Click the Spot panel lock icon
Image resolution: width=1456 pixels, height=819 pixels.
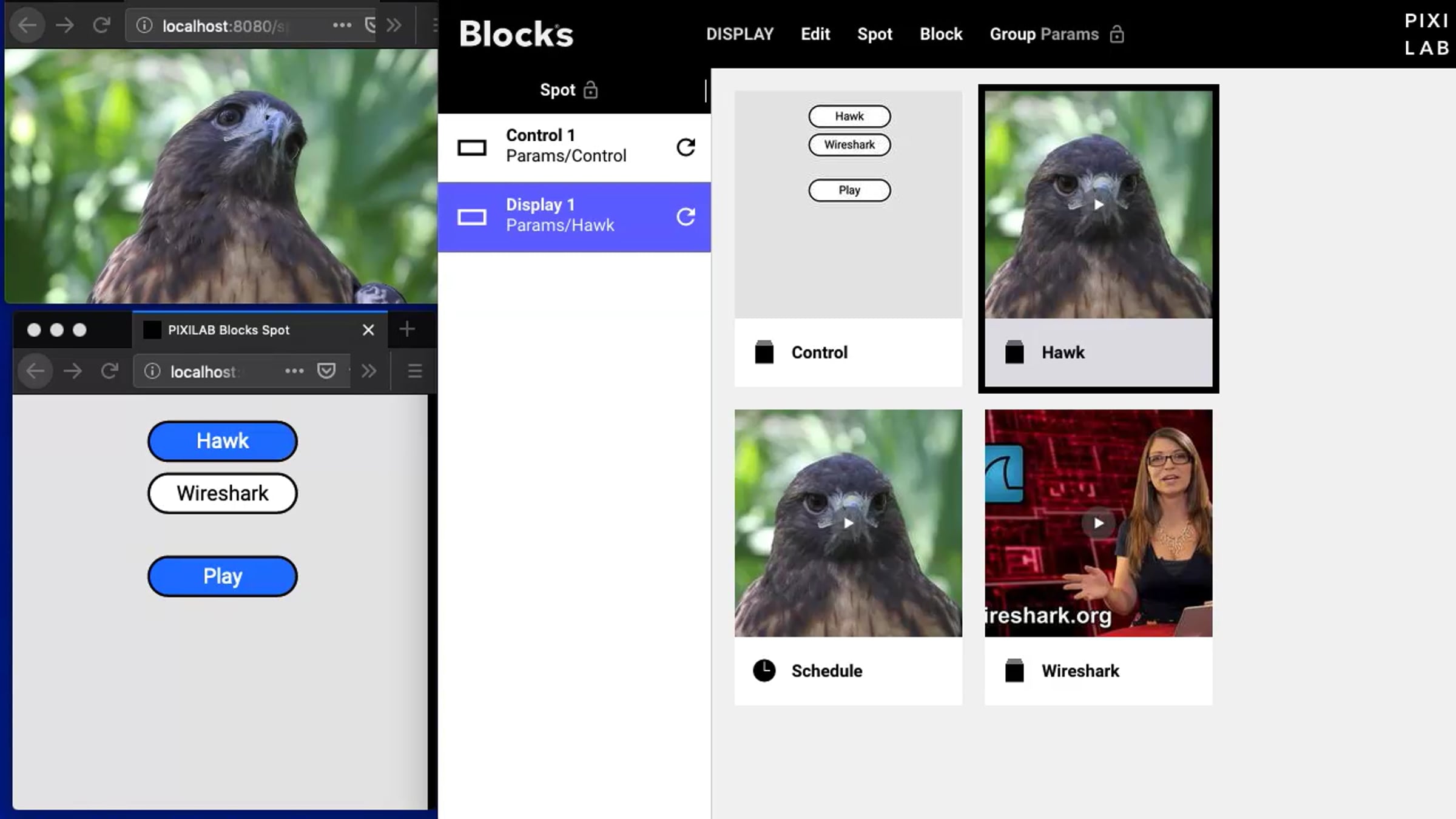[590, 90]
